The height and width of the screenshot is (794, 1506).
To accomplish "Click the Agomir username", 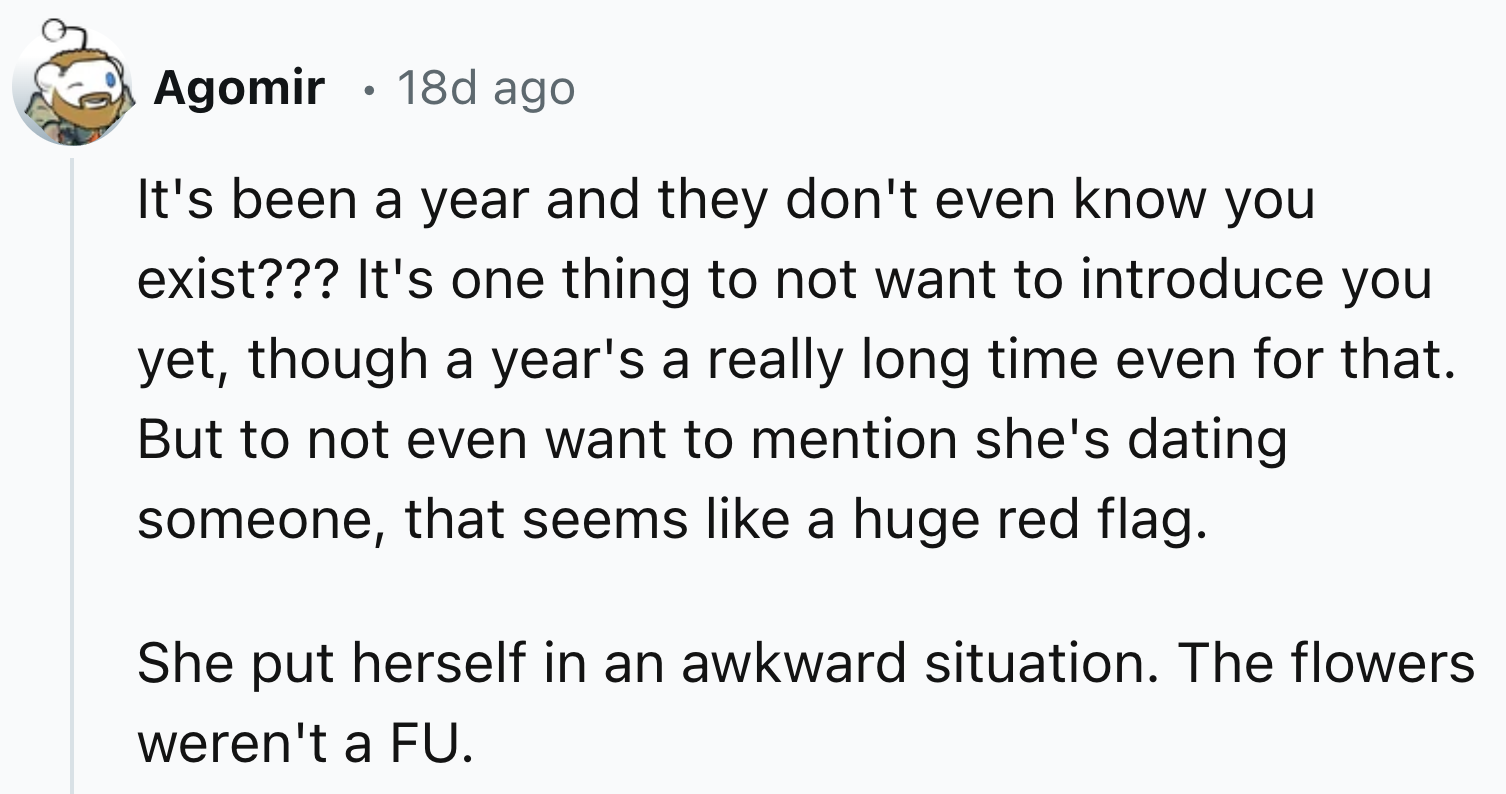I will tap(239, 90).
